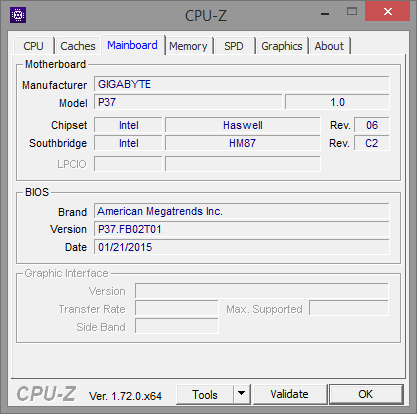Switch to the CPU tab
Screen dimensions: 417x414
tap(34, 46)
